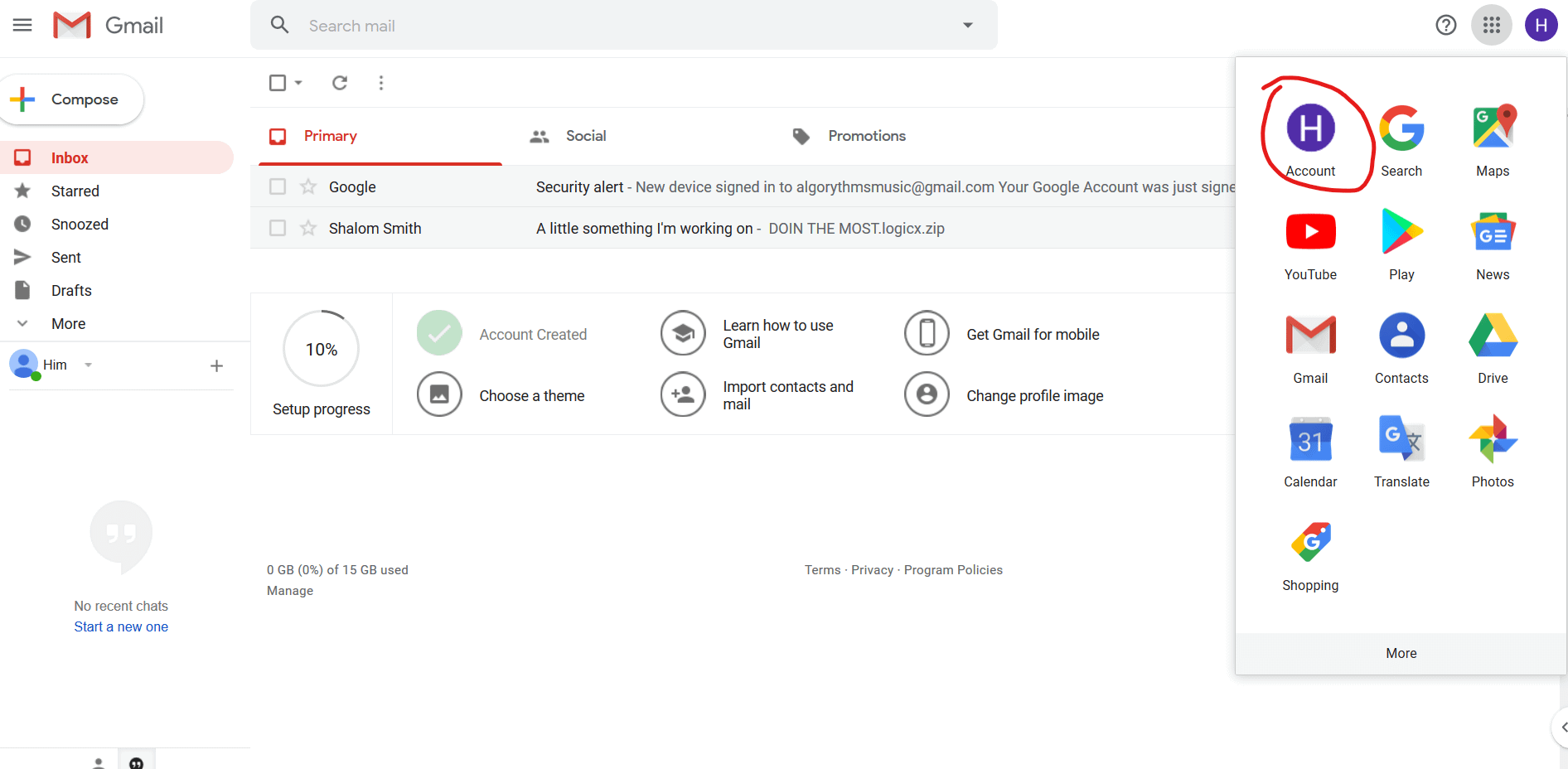Viewport: 1568px width, 769px height.
Task: Expand the side panel arrow at right edge
Action: (x=1561, y=728)
